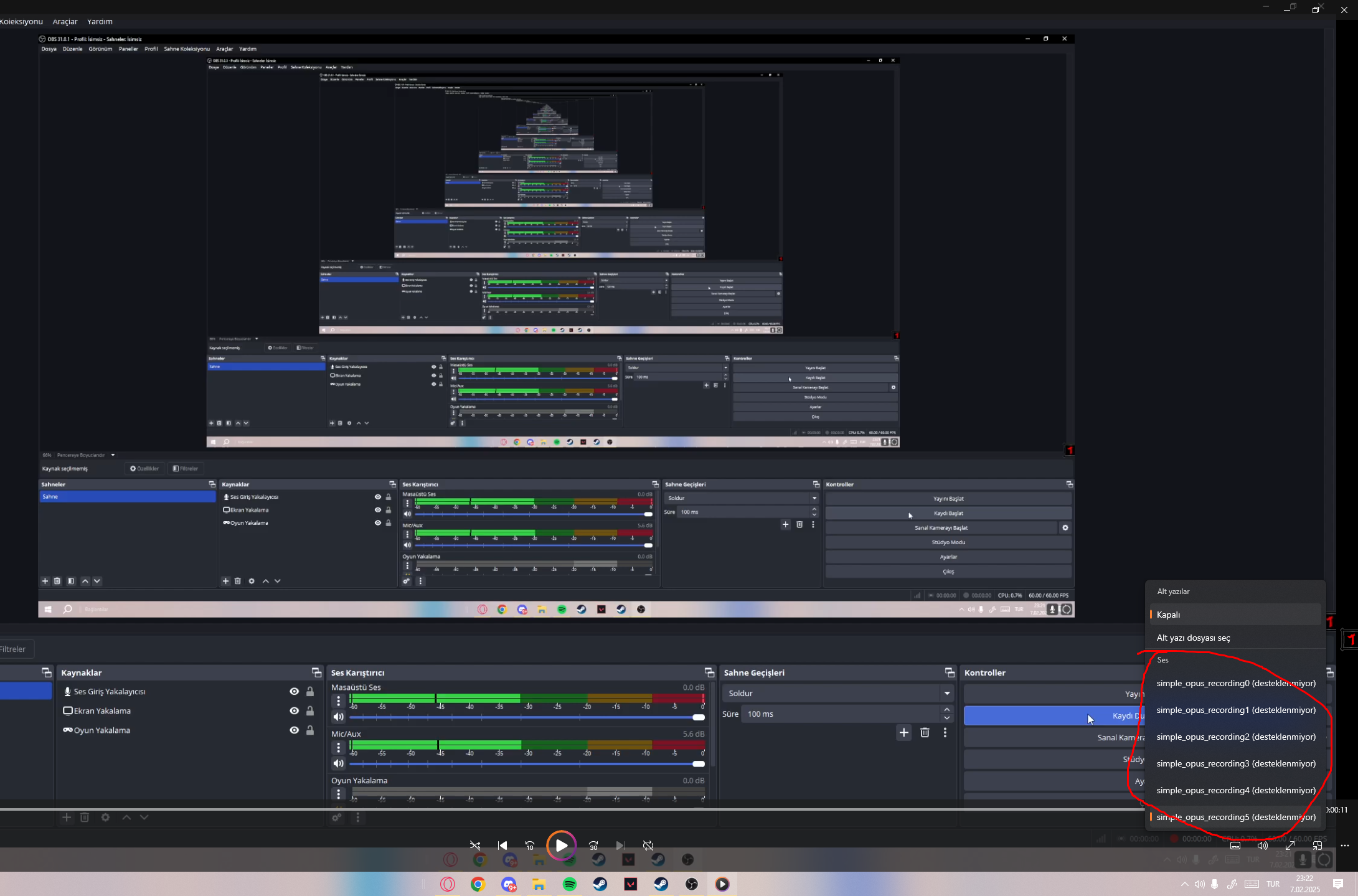The image size is (1358, 896).
Task: Open mini player view
Action: (1318, 846)
